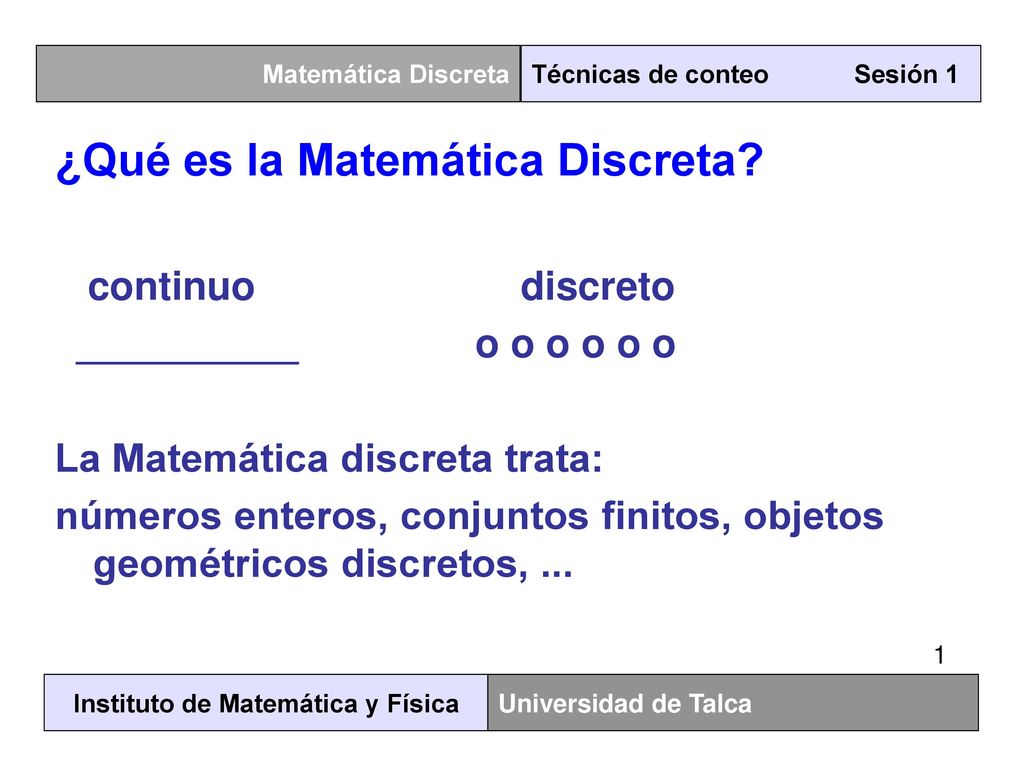Click the Universidad de Talca footer label

tap(625, 704)
